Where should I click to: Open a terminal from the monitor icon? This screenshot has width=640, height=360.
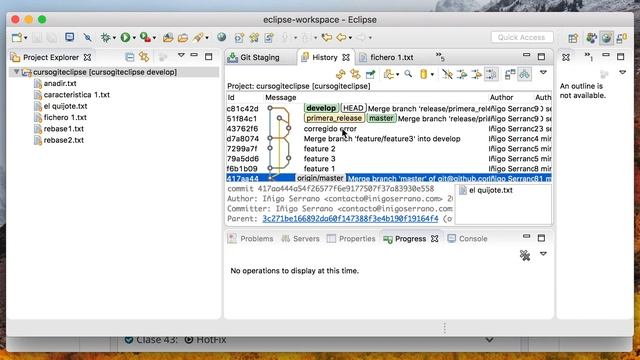(x=70, y=38)
